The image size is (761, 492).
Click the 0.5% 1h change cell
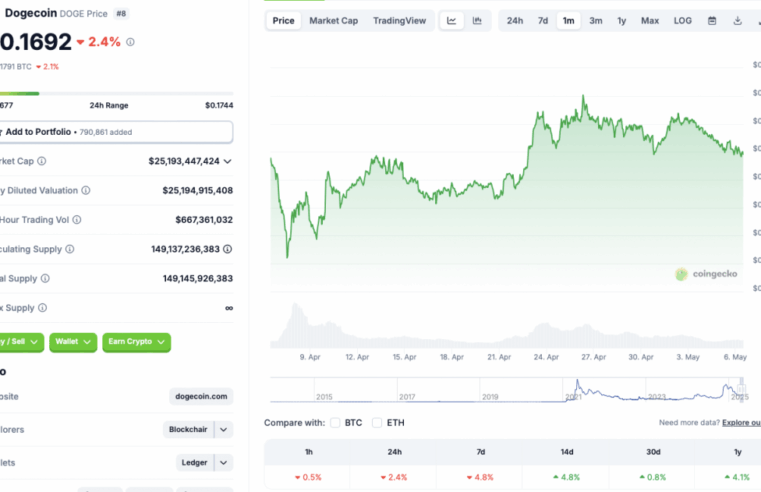point(308,477)
